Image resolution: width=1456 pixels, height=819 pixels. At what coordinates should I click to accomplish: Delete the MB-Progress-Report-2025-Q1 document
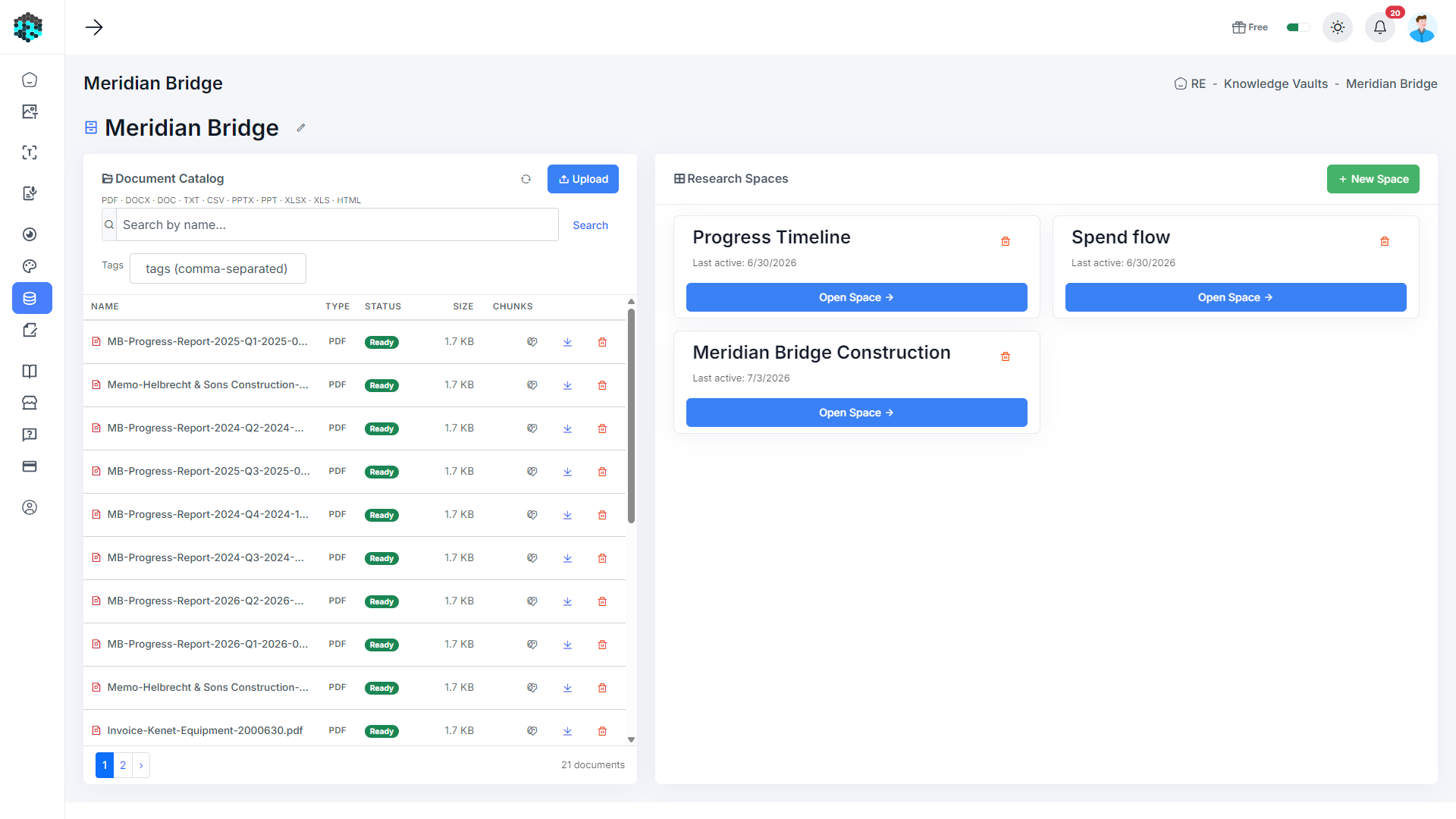click(602, 342)
